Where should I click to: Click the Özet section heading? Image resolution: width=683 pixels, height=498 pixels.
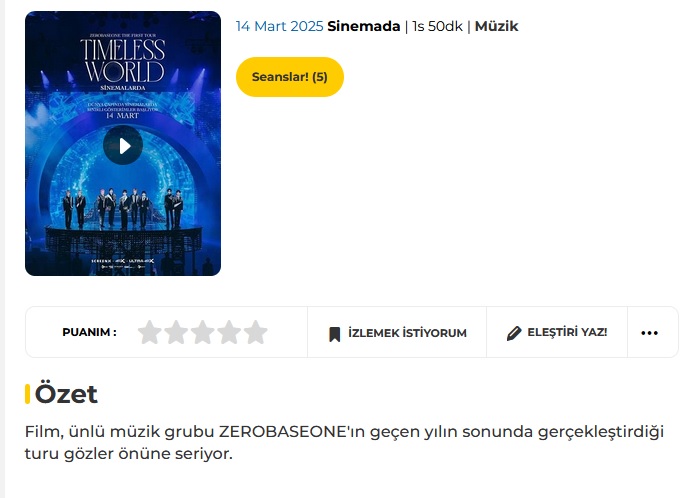click(66, 394)
